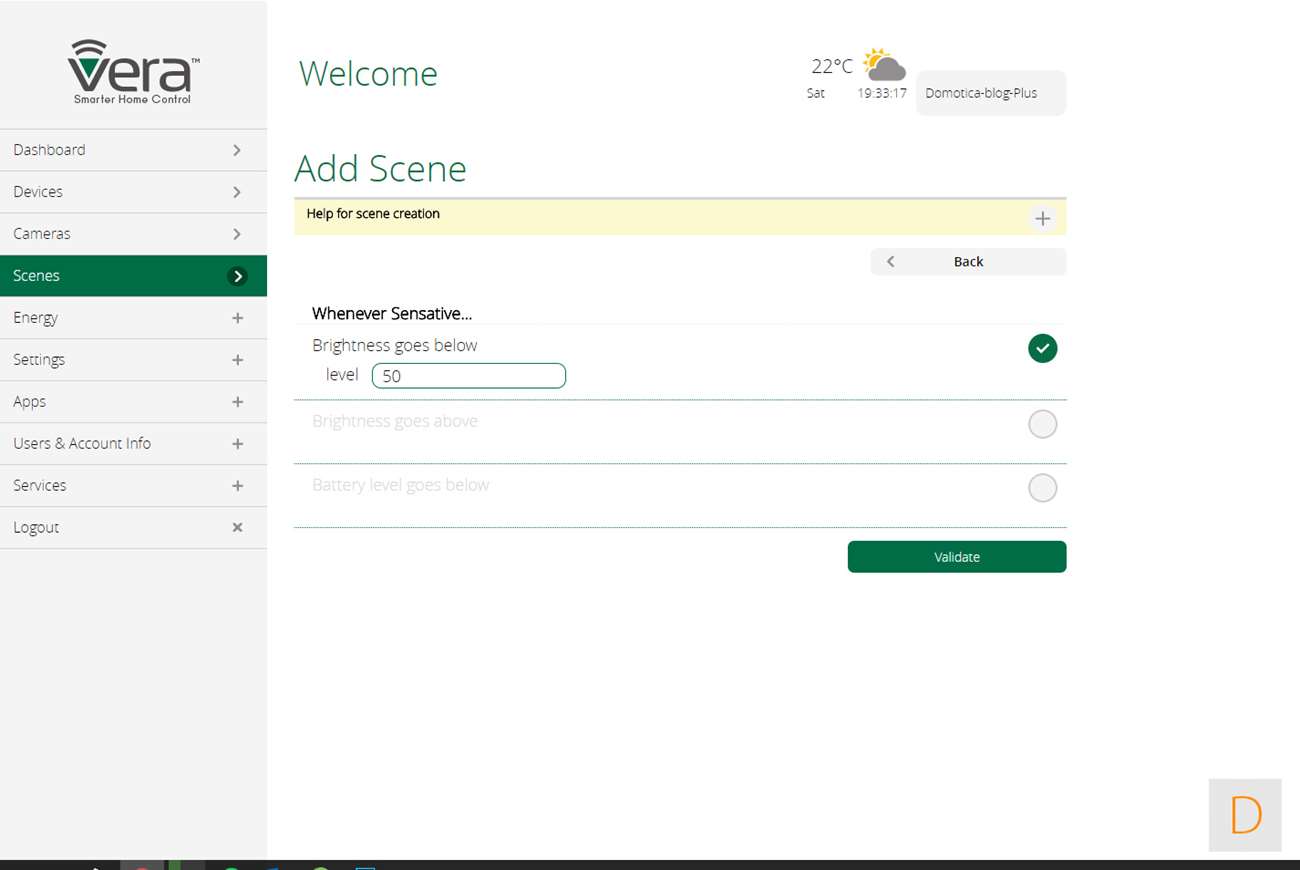Expand the Energy menu section

click(x=237, y=318)
